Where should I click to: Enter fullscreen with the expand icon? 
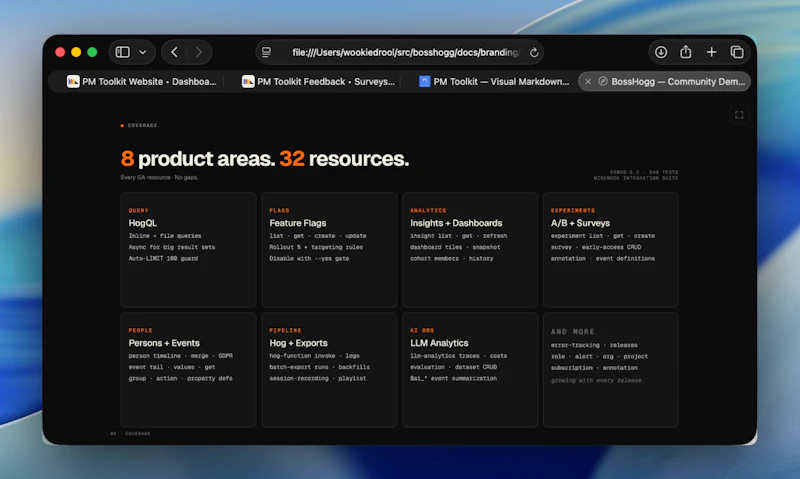point(739,115)
